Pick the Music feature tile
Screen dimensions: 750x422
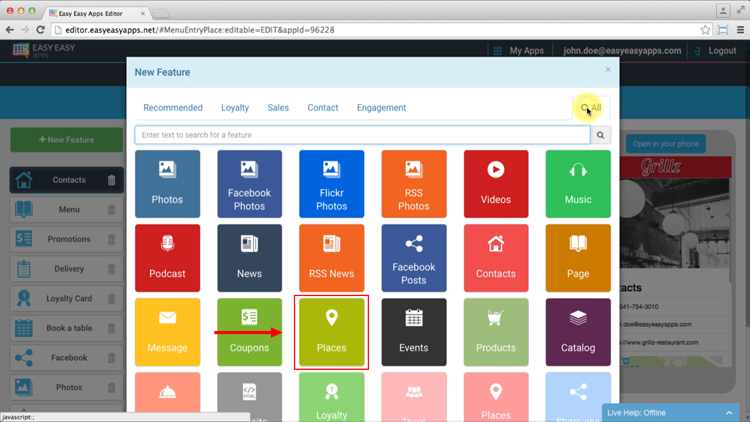pos(578,184)
